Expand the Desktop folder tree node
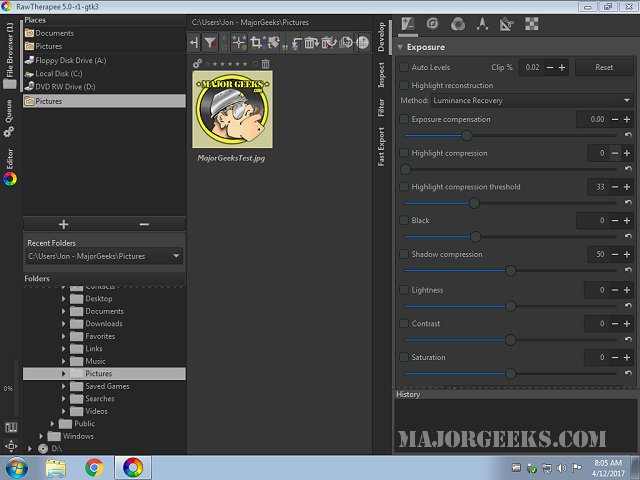The image size is (640, 480). [x=63, y=299]
